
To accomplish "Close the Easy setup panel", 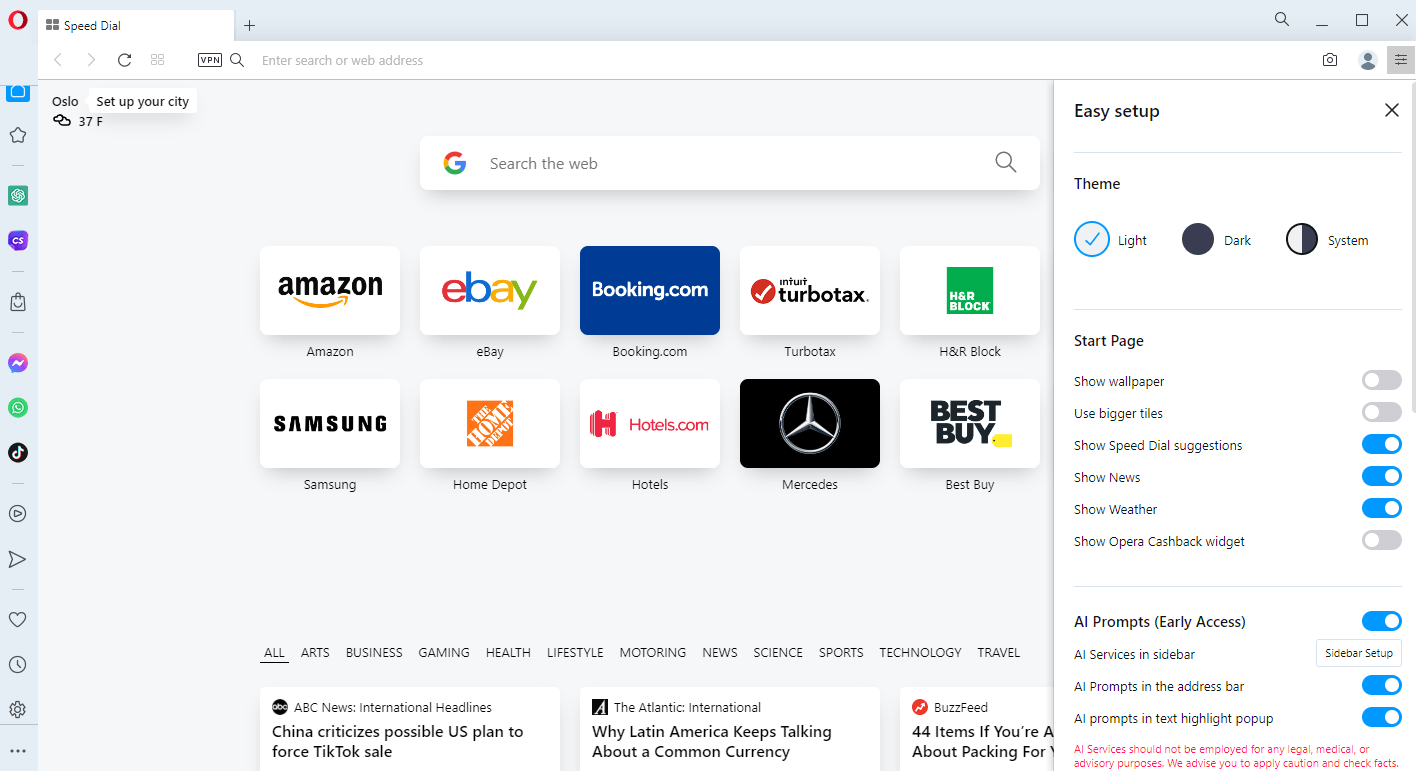I will (x=1392, y=110).
